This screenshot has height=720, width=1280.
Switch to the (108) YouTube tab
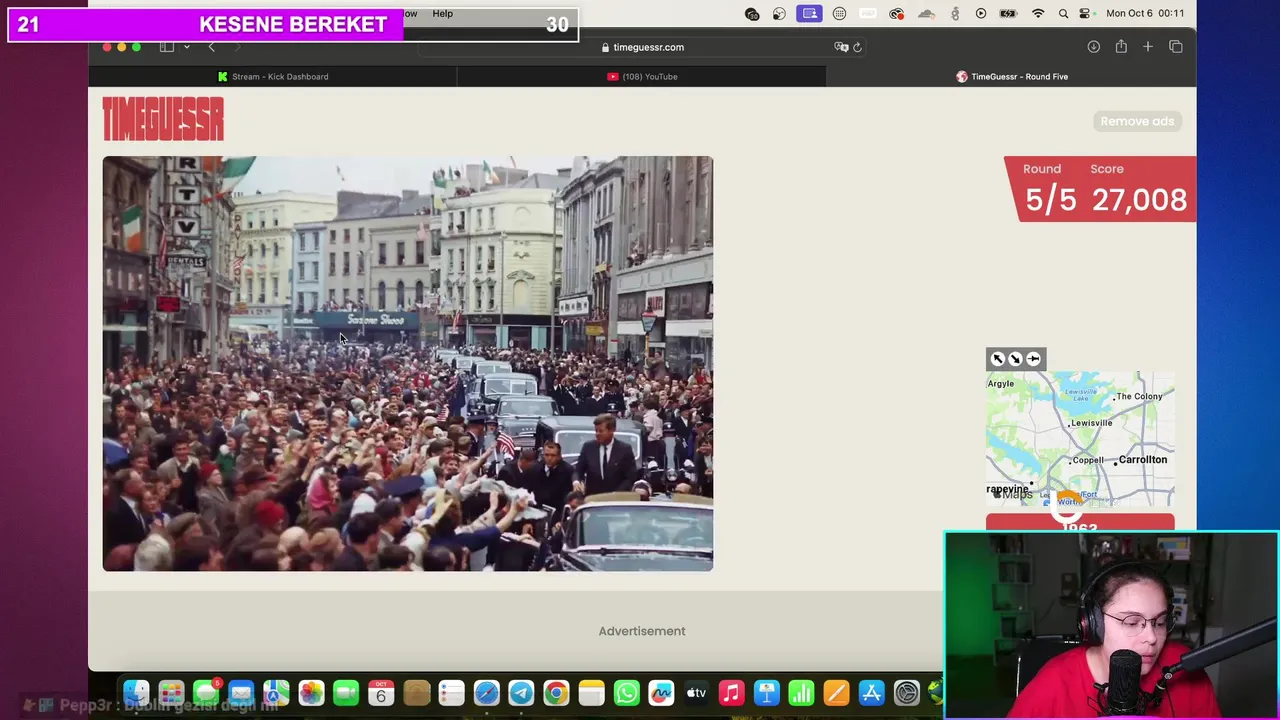642,76
